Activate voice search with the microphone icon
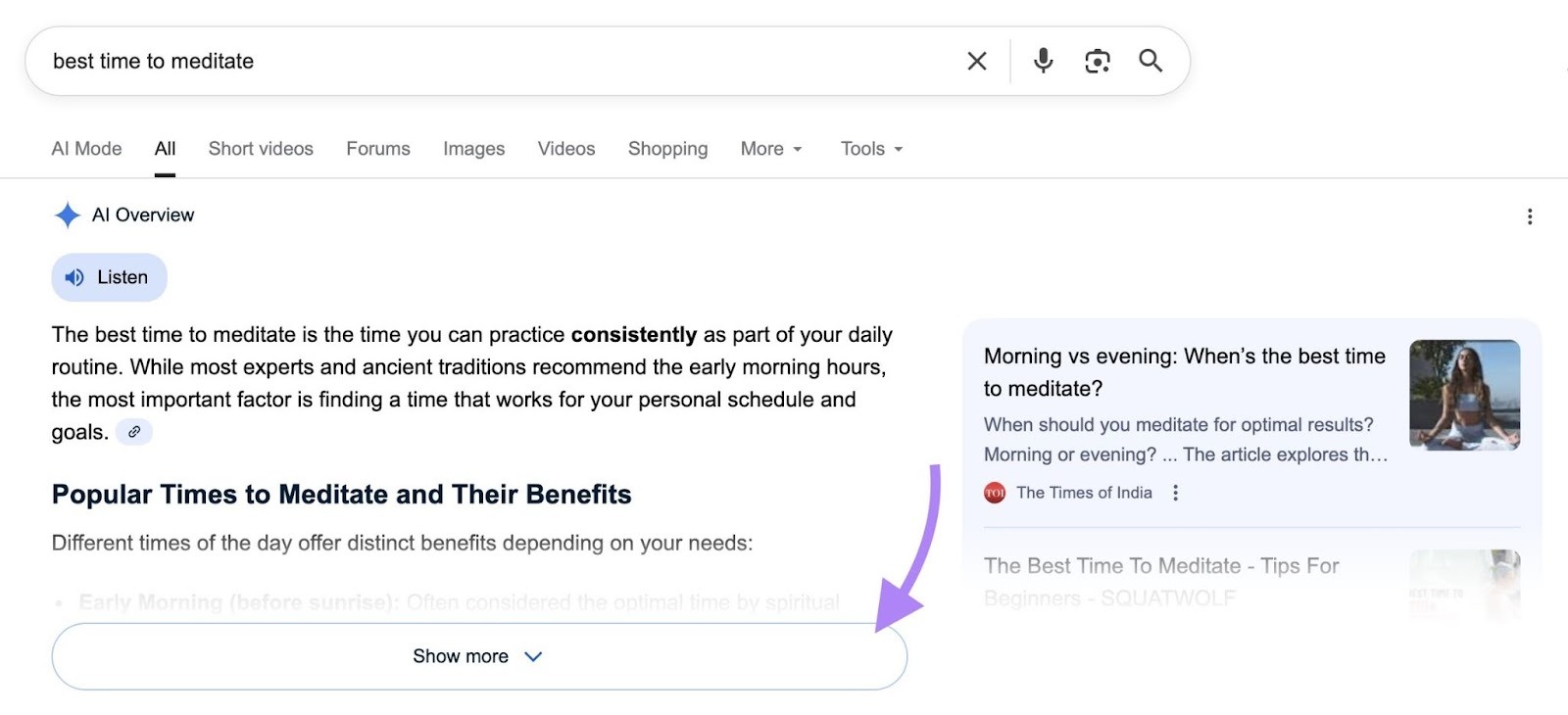 (x=1042, y=60)
